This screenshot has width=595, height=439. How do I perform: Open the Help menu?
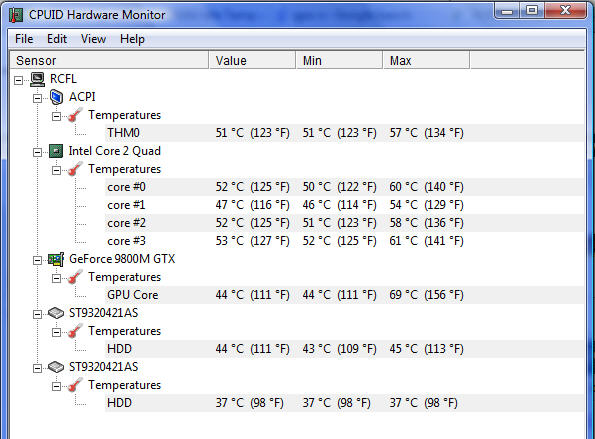132,39
